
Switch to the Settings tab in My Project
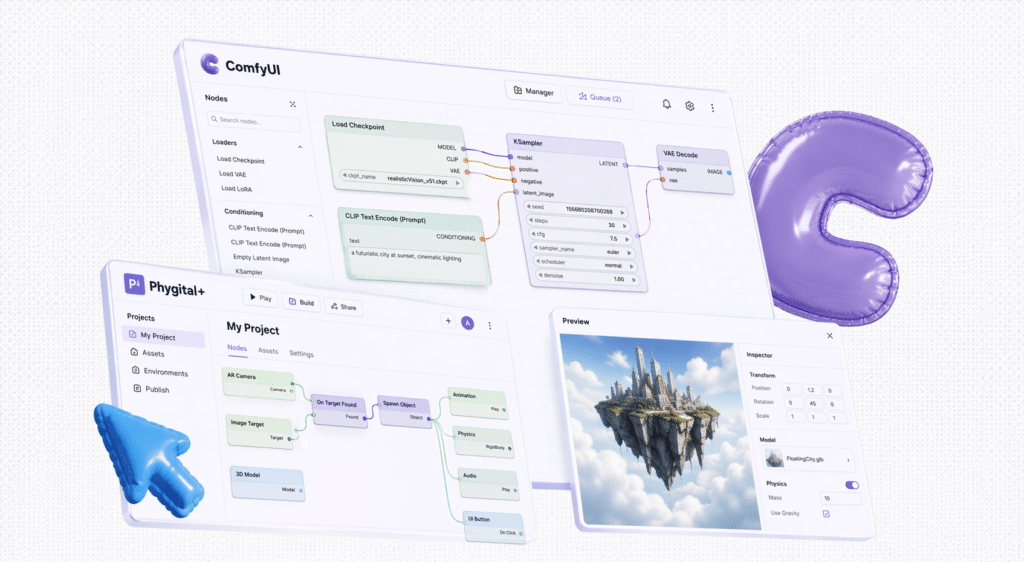pos(301,353)
